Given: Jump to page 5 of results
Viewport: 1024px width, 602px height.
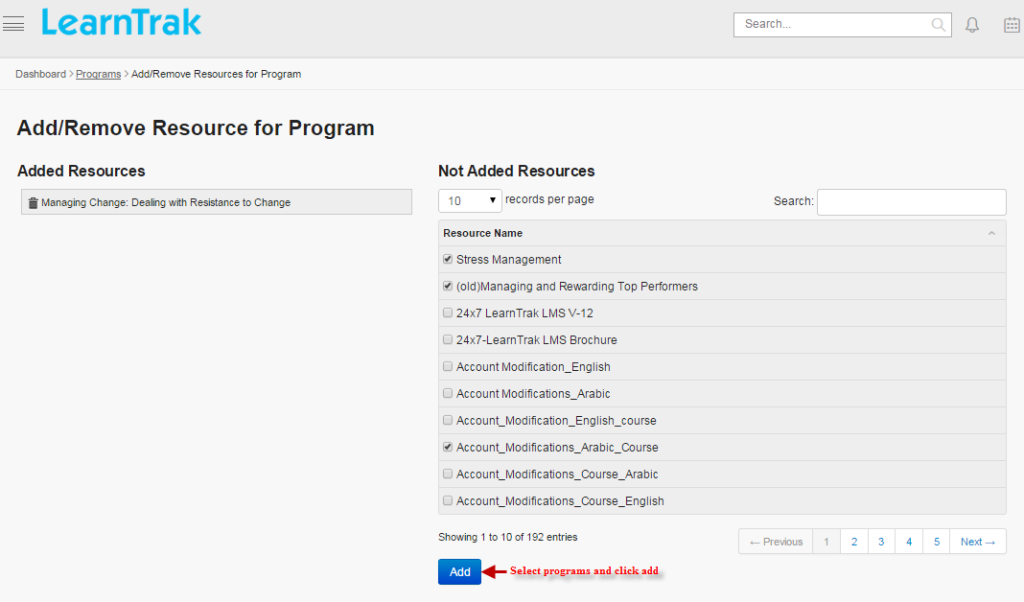Looking at the screenshot, I should [x=936, y=542].
